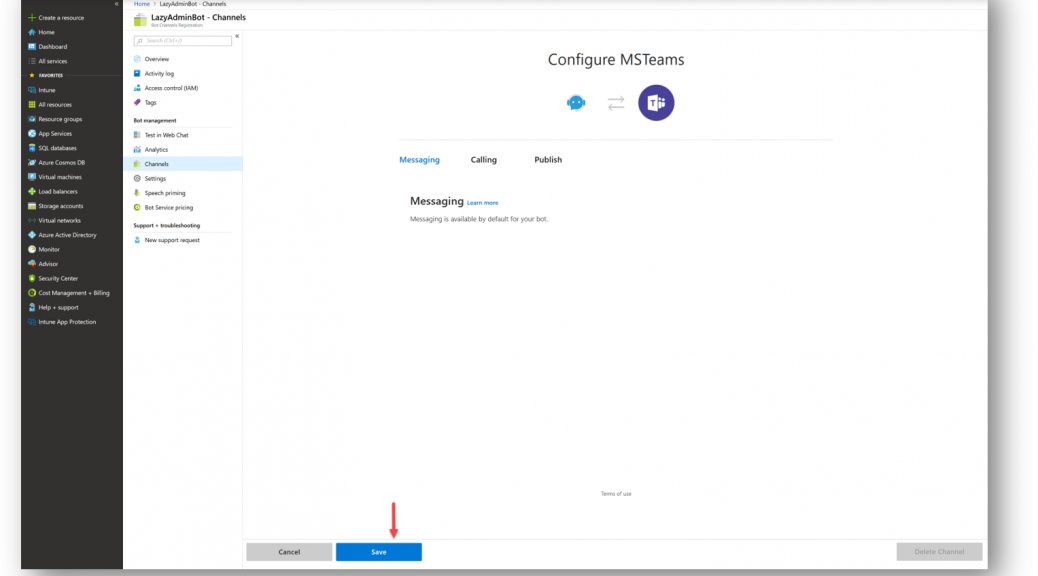
Task: Open Home from the left sidebar icon
Action: [x=32, y=32]
